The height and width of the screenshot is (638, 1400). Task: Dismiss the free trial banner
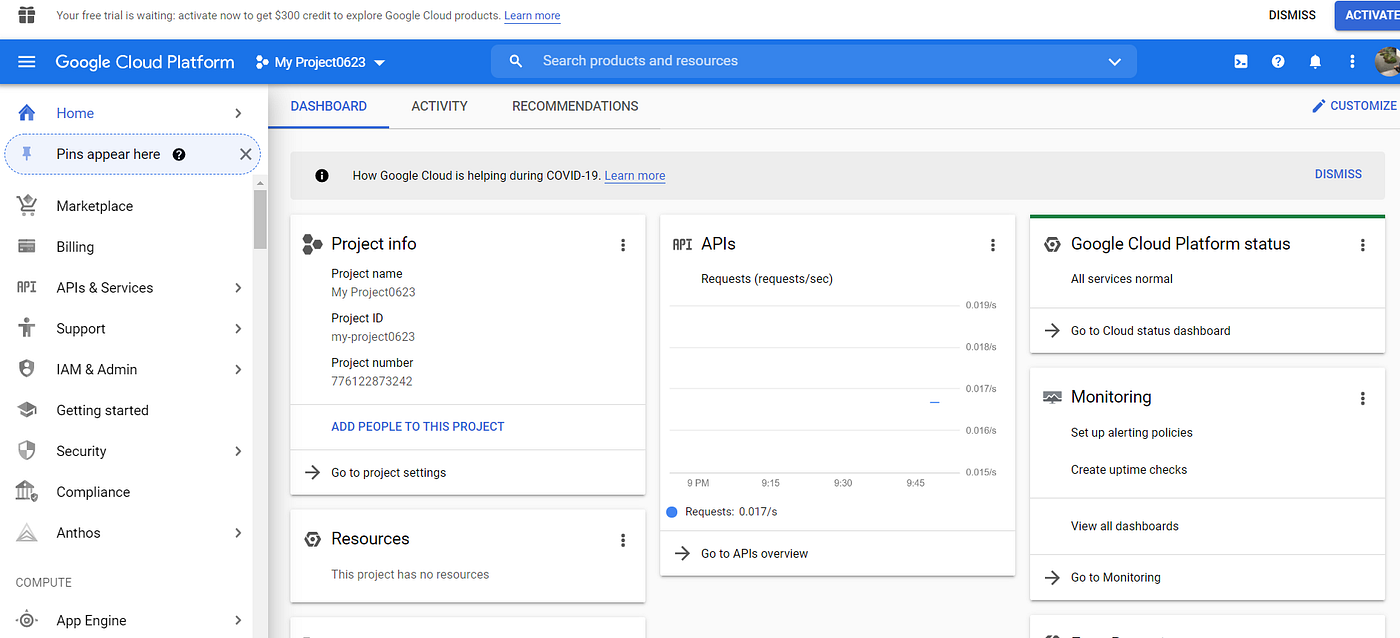click(1292, 15)
